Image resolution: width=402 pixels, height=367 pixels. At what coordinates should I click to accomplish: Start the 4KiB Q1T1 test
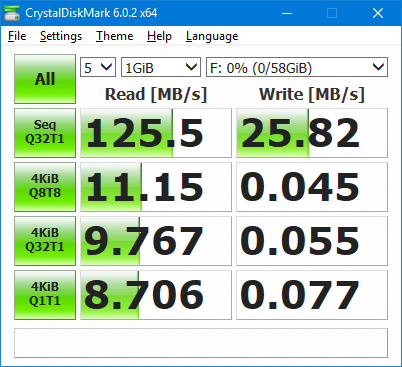[x=45, y=295]
